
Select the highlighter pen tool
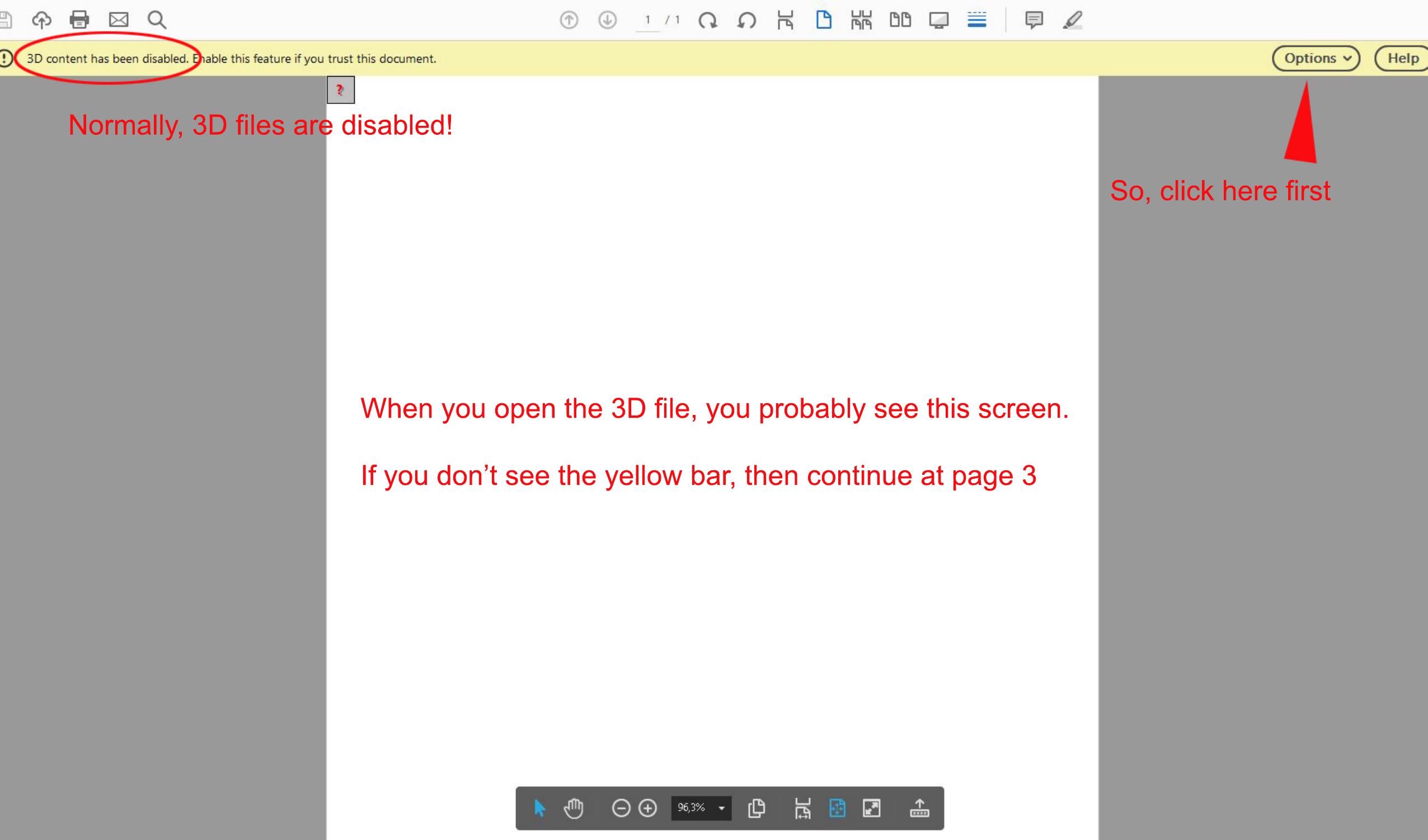tap(1072, 20)
